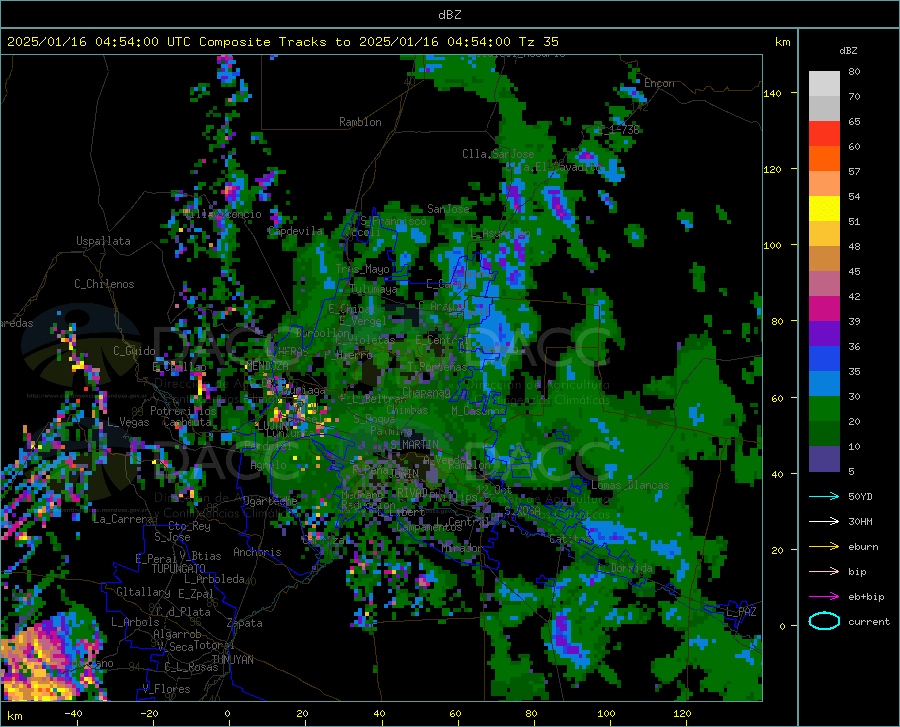Click the 'Tres_Mayo' place label
Image resolution: width=900 pixels, height=727 pixels.
[362, 269]
